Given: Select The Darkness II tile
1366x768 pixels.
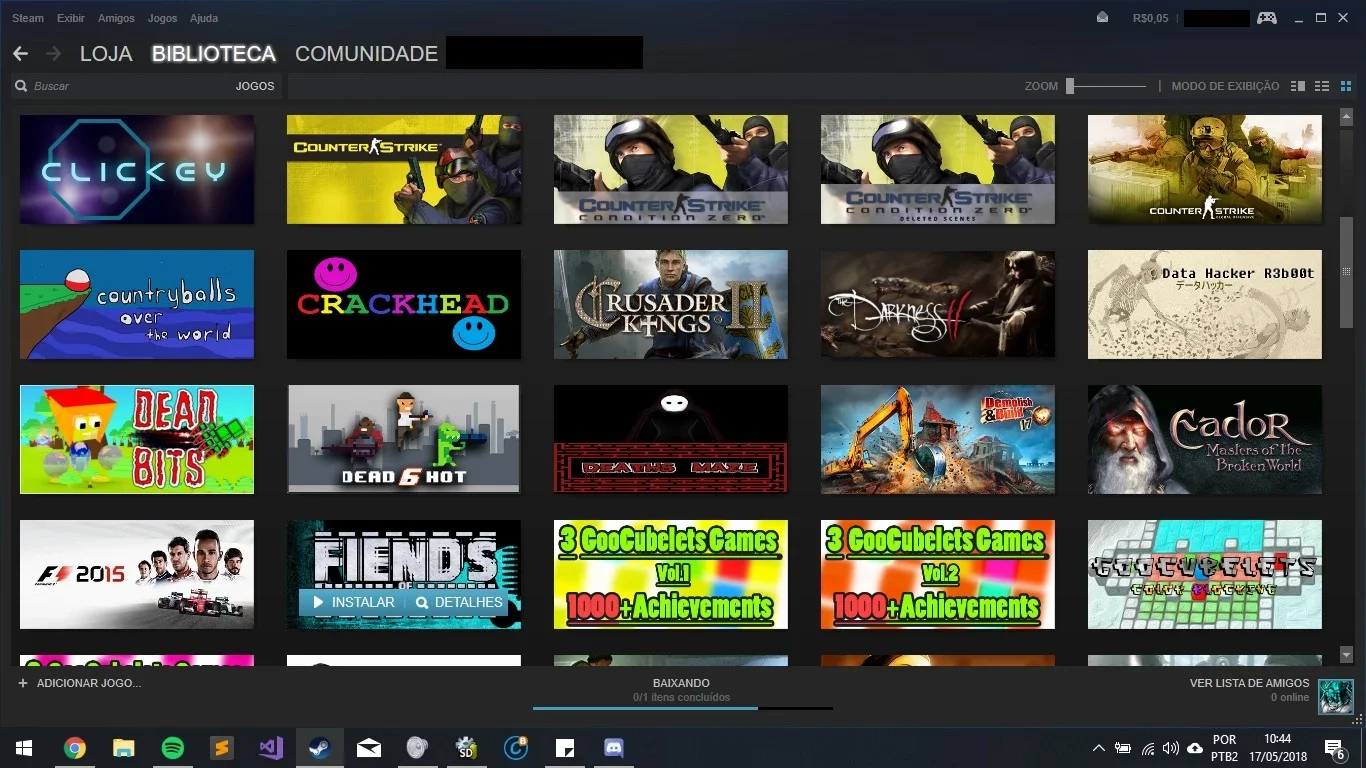Looking at the screenshot, I should (x=938, y=304).
